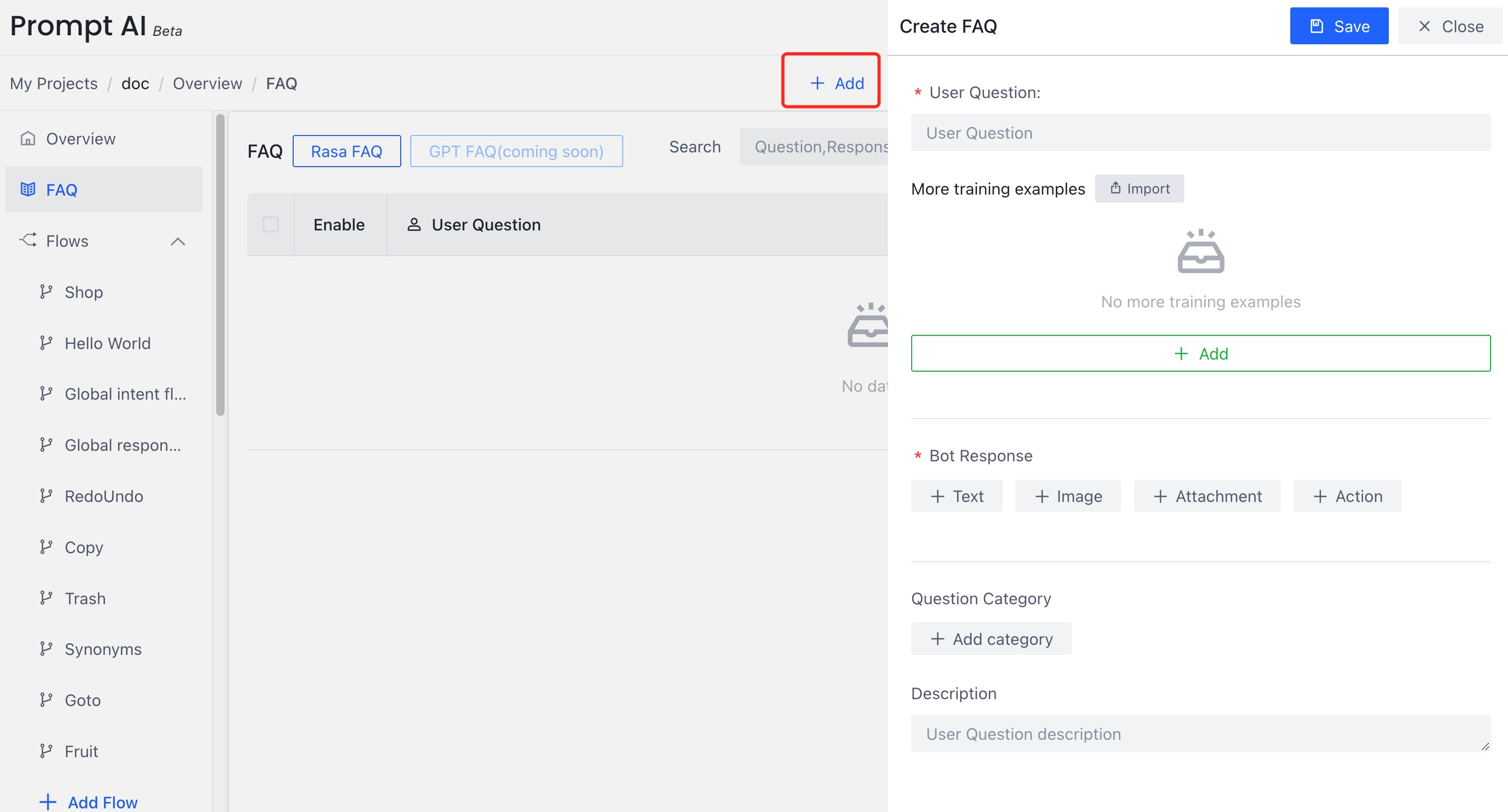Toggle Rasa FAQ tab selection

pyautogui.click(x=346, y=150)
